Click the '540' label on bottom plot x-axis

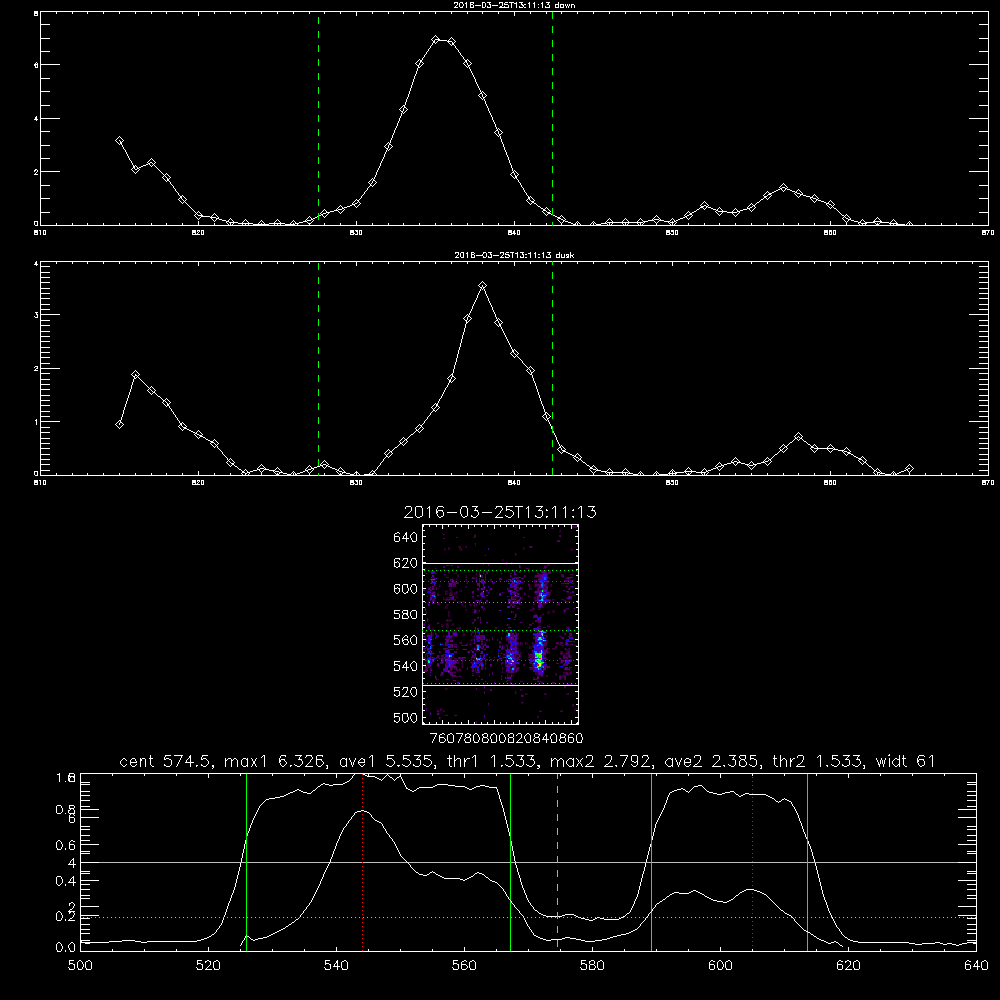pyautogui.click(x=336, y=966)
